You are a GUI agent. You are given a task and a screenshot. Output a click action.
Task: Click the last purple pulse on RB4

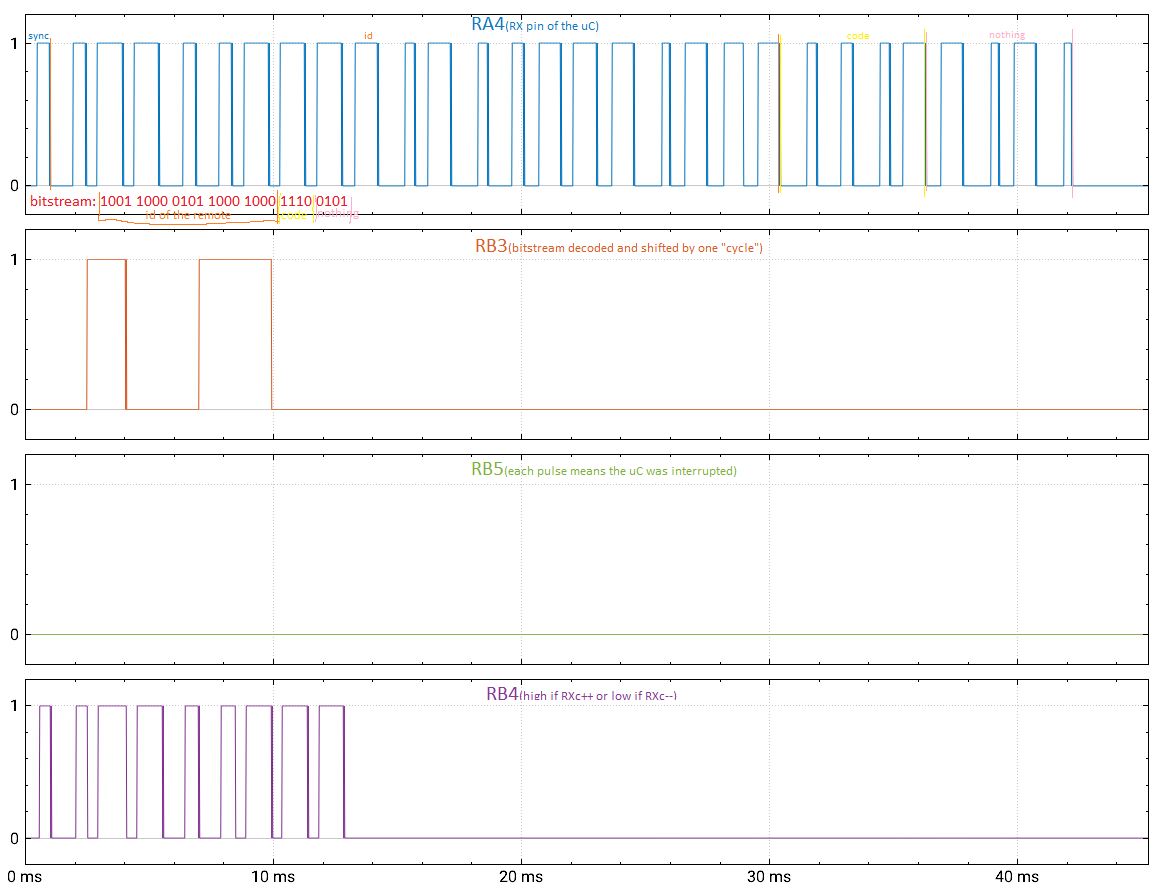[332, 771]
